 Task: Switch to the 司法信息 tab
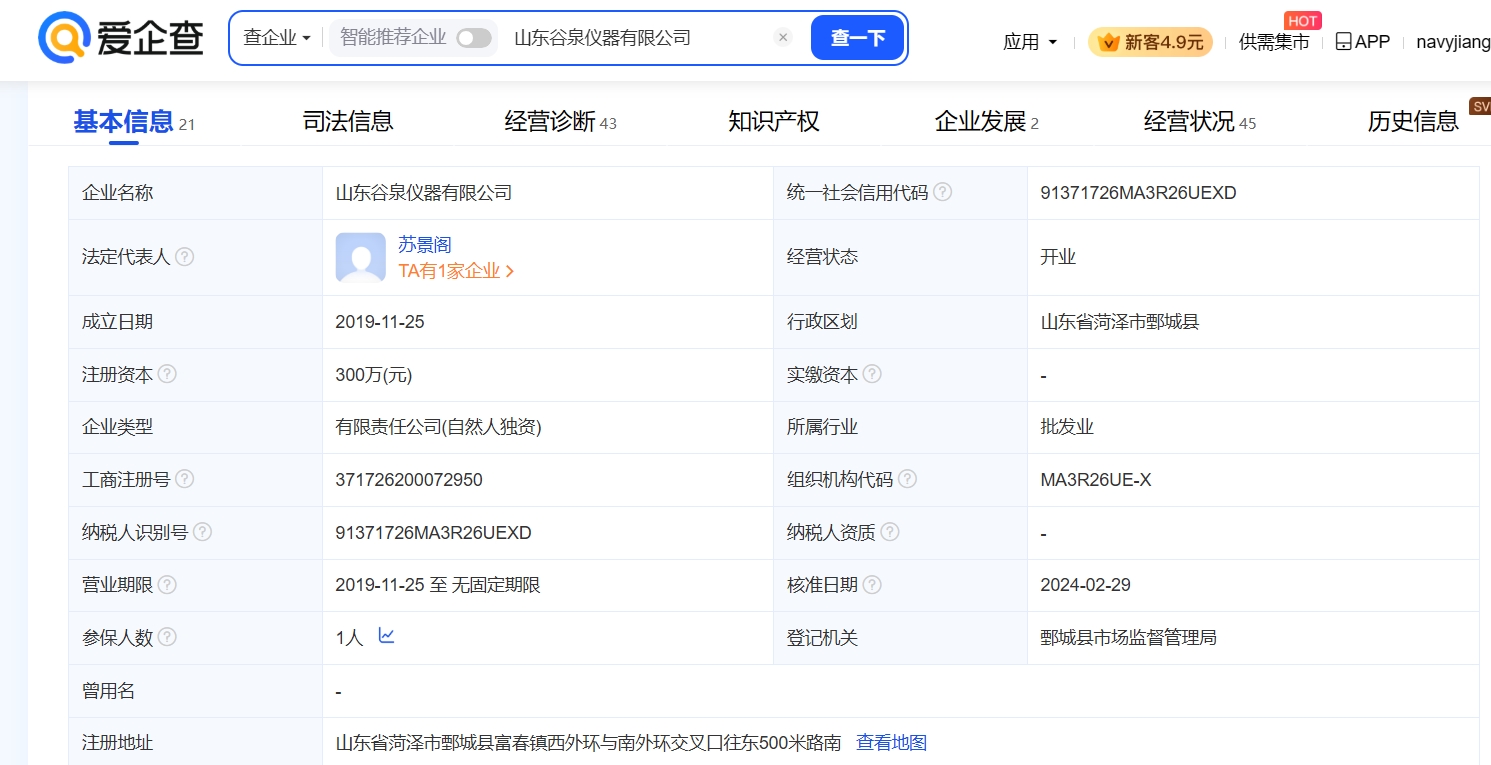(x=348, y=122)
